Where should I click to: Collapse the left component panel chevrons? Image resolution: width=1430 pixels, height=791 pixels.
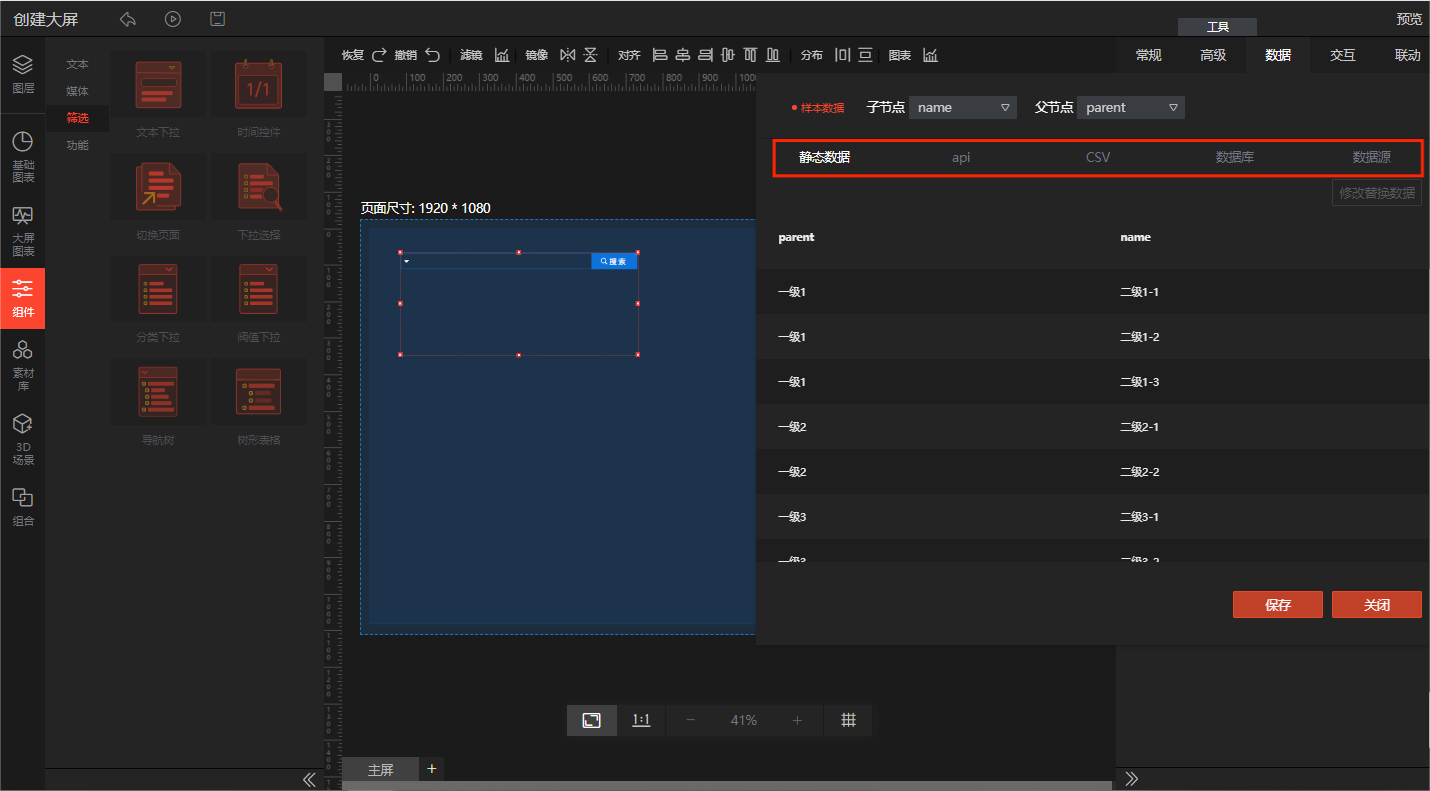[x=309, y=779]
